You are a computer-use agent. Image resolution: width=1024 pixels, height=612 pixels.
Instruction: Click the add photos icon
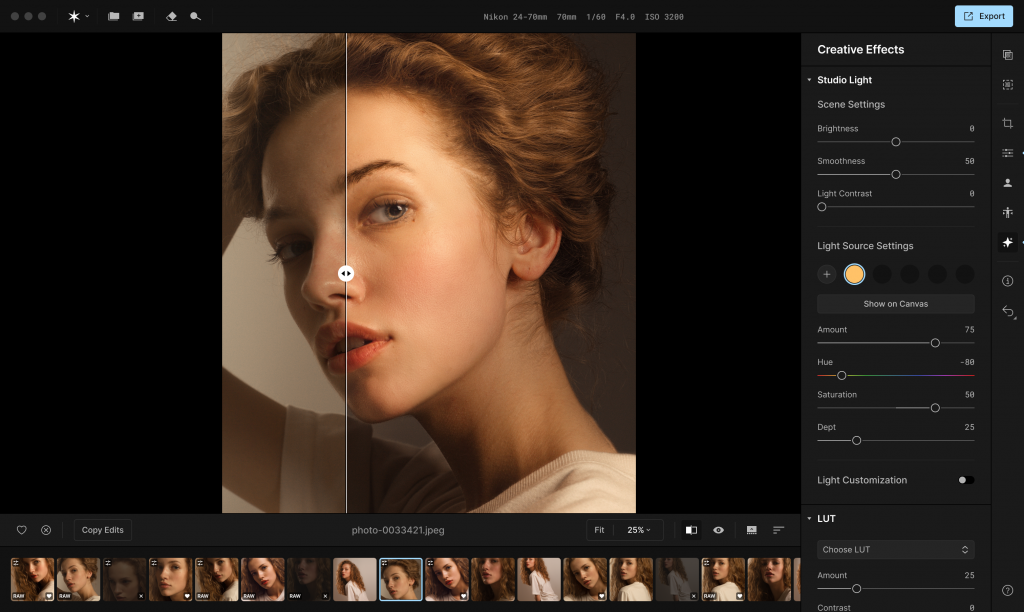click(x=138, y=16)
